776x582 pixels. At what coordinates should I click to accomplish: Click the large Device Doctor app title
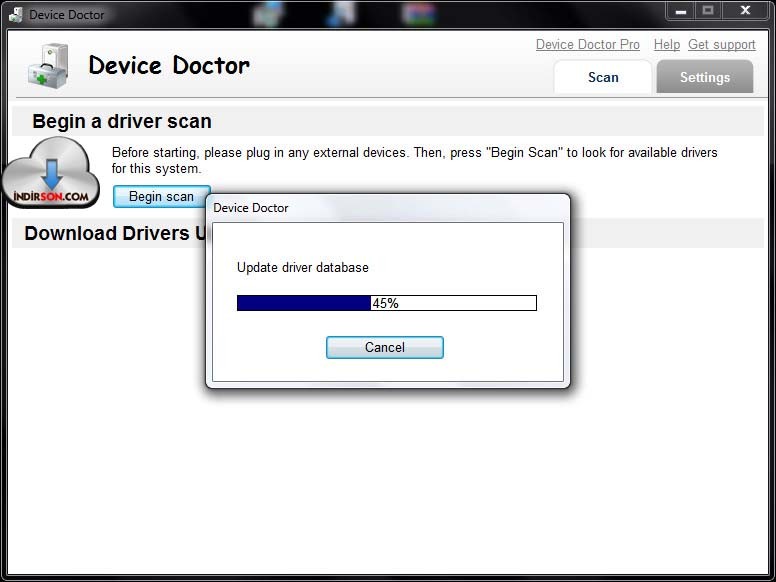point(169,65)
